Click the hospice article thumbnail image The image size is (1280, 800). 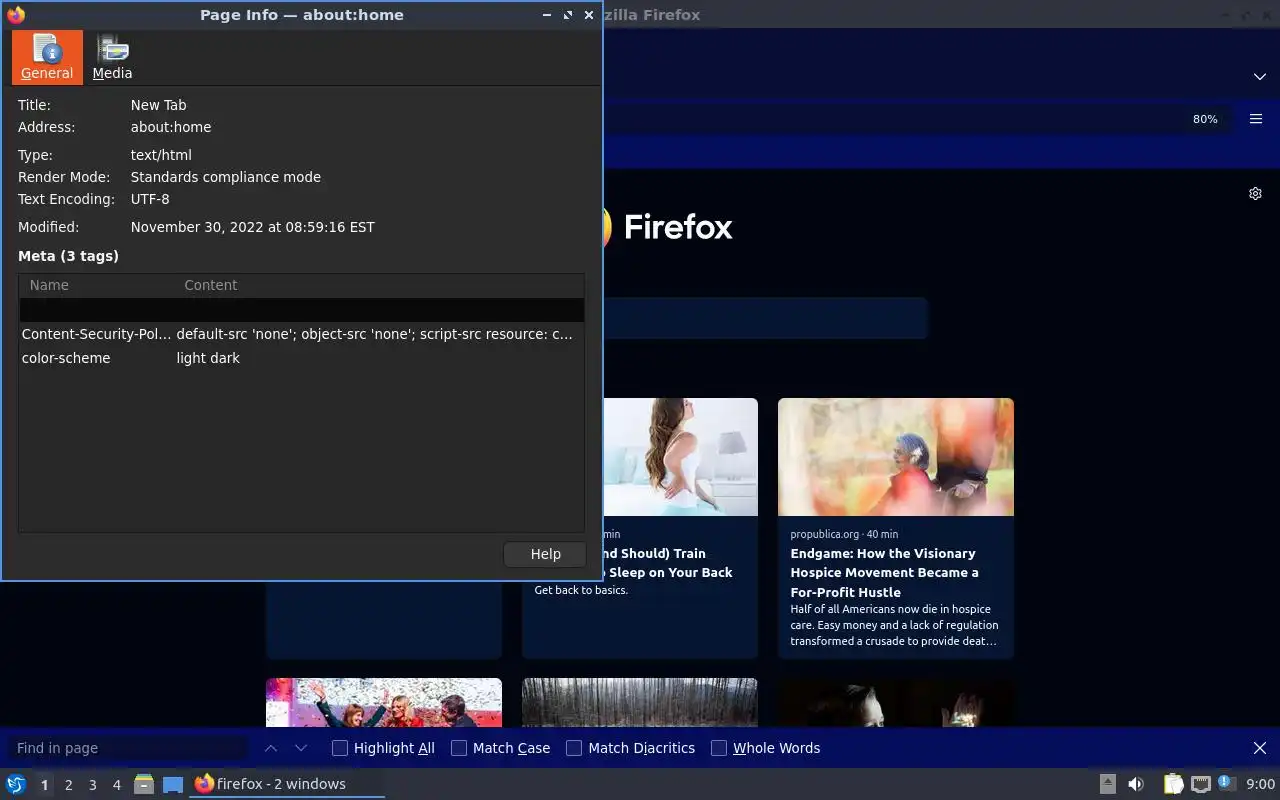pos(896,457)
